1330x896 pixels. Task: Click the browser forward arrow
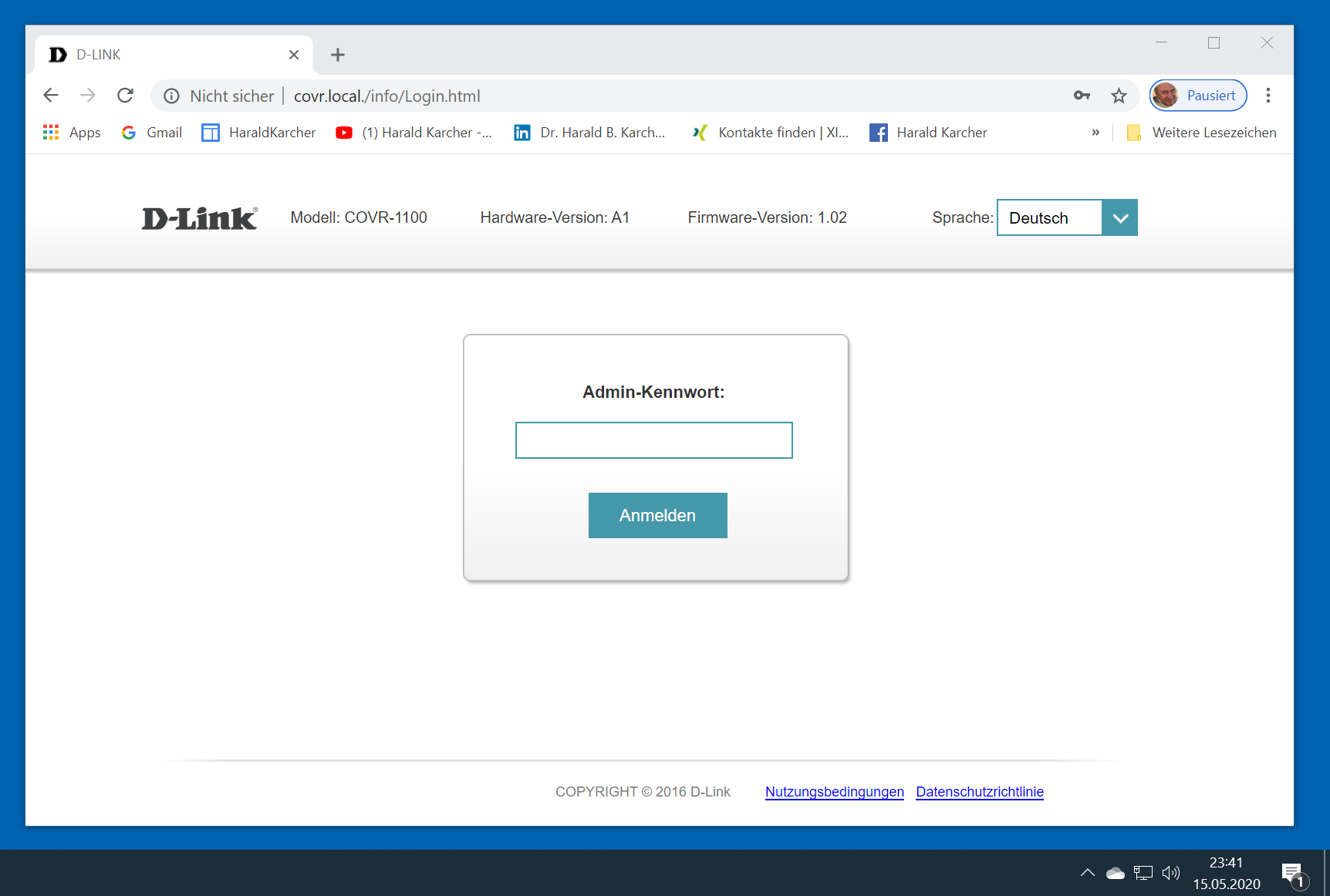point(88,95)
